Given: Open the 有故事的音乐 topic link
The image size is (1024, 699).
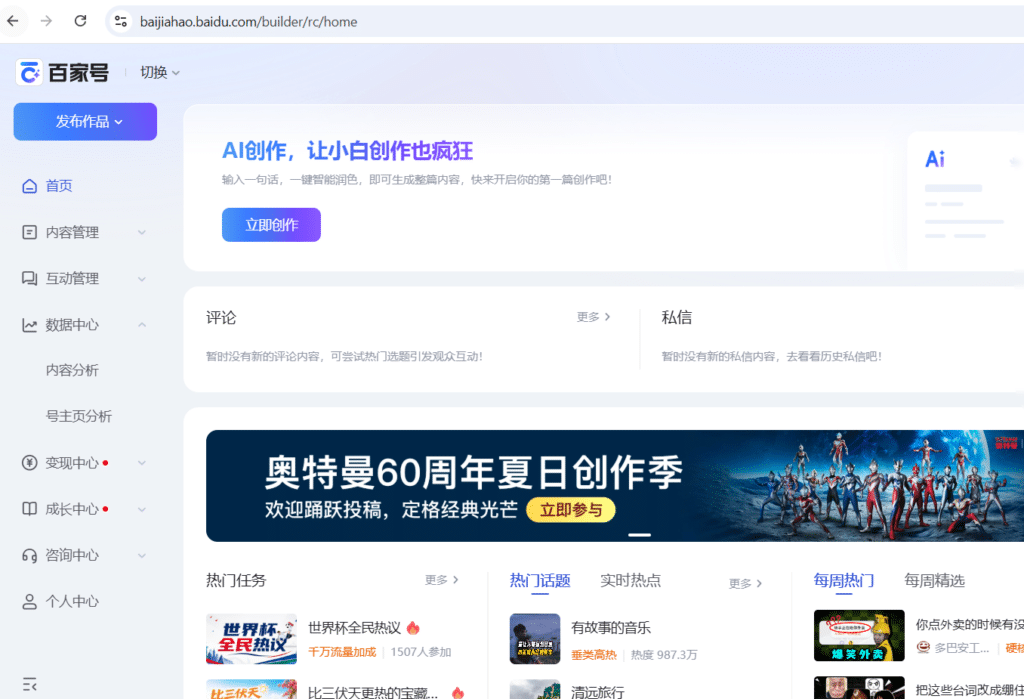Looking at the screenshot, I should pos(611,628).
